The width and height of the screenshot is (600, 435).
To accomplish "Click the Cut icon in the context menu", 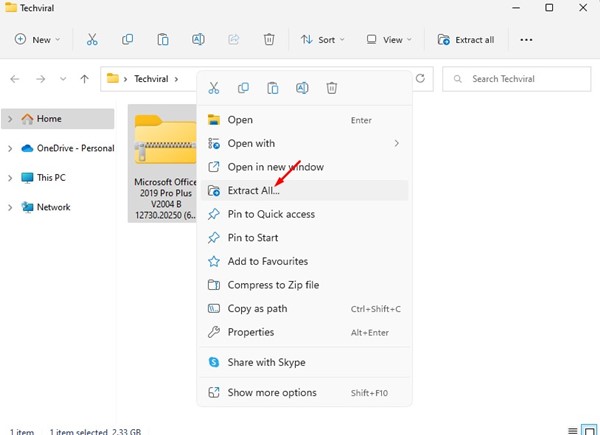I will [x=214, y=88].
